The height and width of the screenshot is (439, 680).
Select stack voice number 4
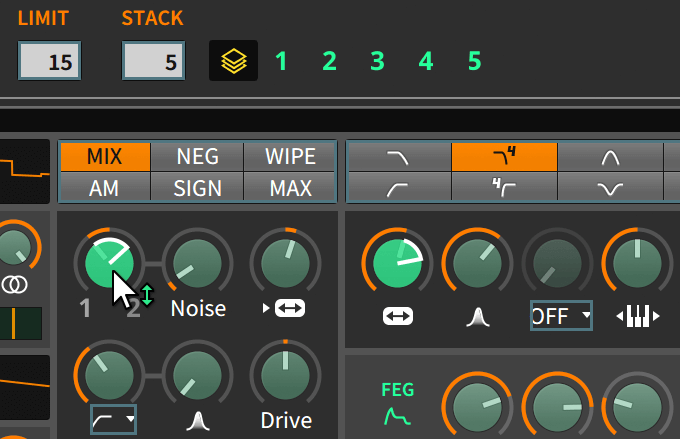pyautogui.click(x=426, y=61)
